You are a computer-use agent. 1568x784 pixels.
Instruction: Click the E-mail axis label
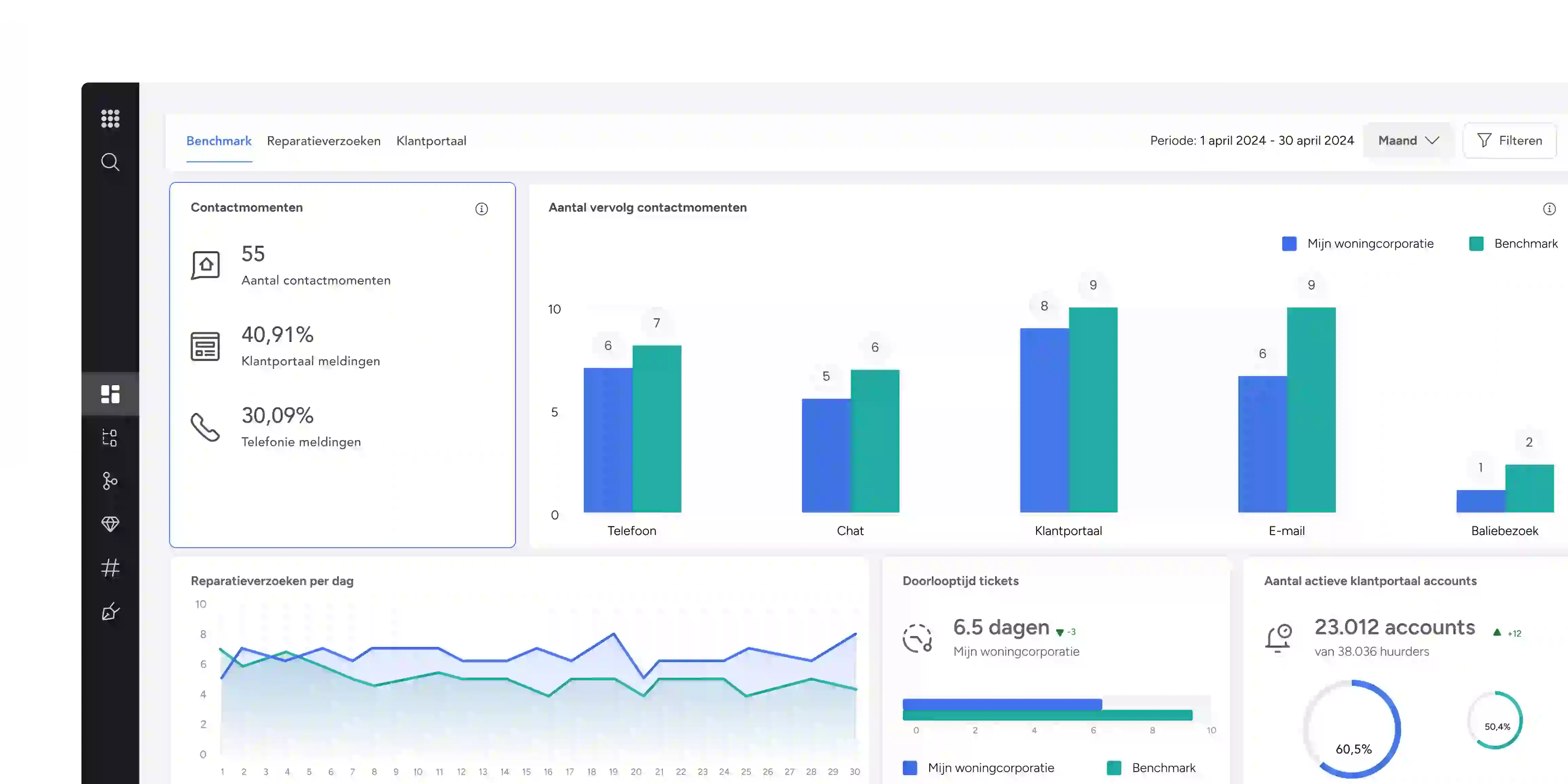point(1287,531)
